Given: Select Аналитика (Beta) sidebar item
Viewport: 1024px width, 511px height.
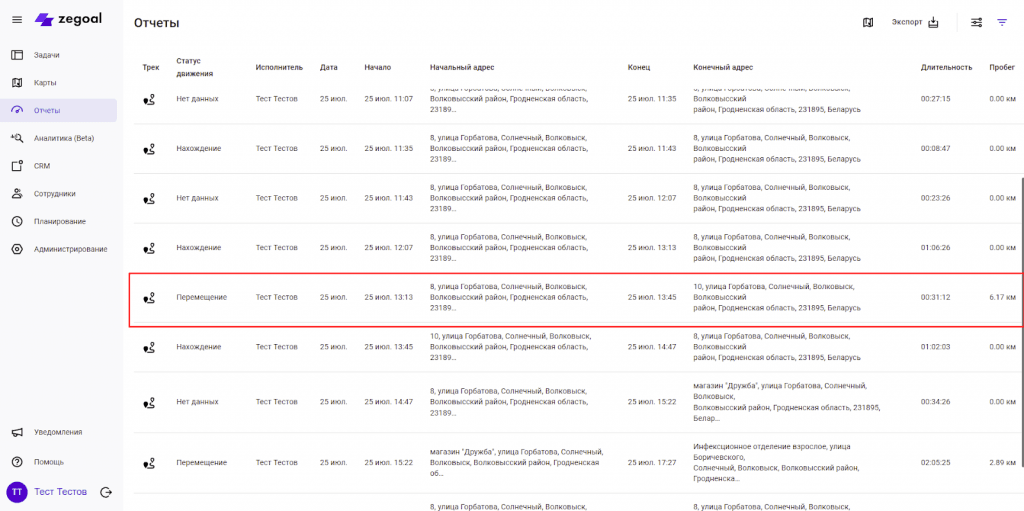Looking at the screenshot, I should click(63, 138).
